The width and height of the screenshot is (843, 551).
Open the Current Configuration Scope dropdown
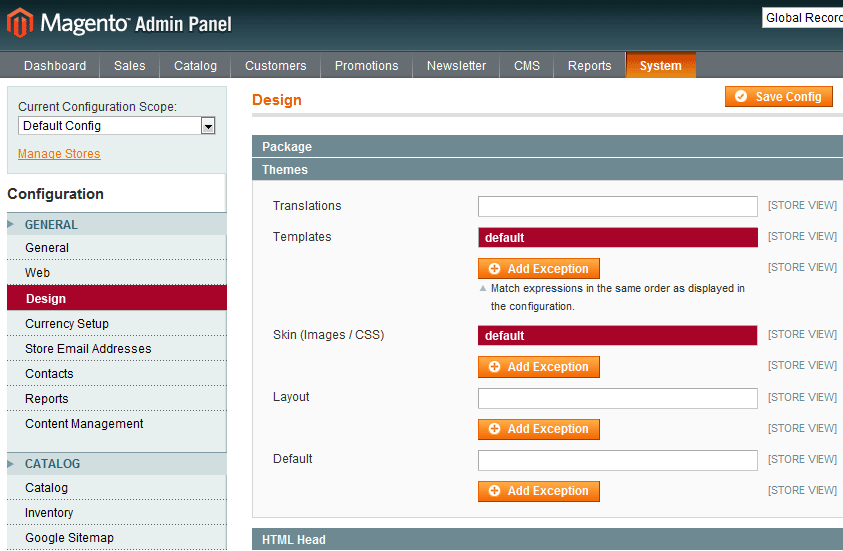(117, 126)
